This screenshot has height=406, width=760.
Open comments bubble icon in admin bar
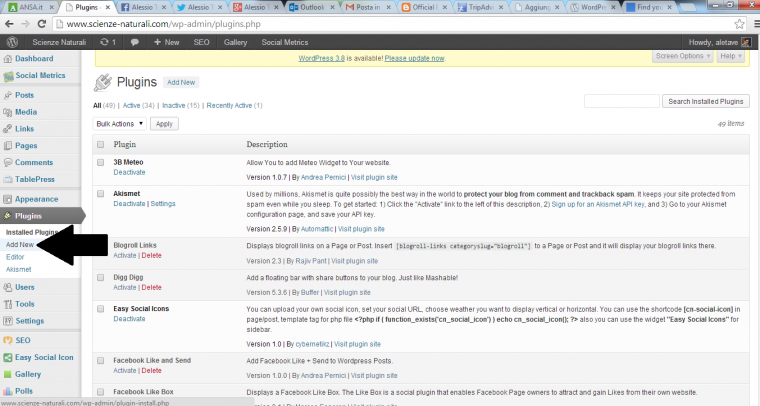[x=135, y=42]
